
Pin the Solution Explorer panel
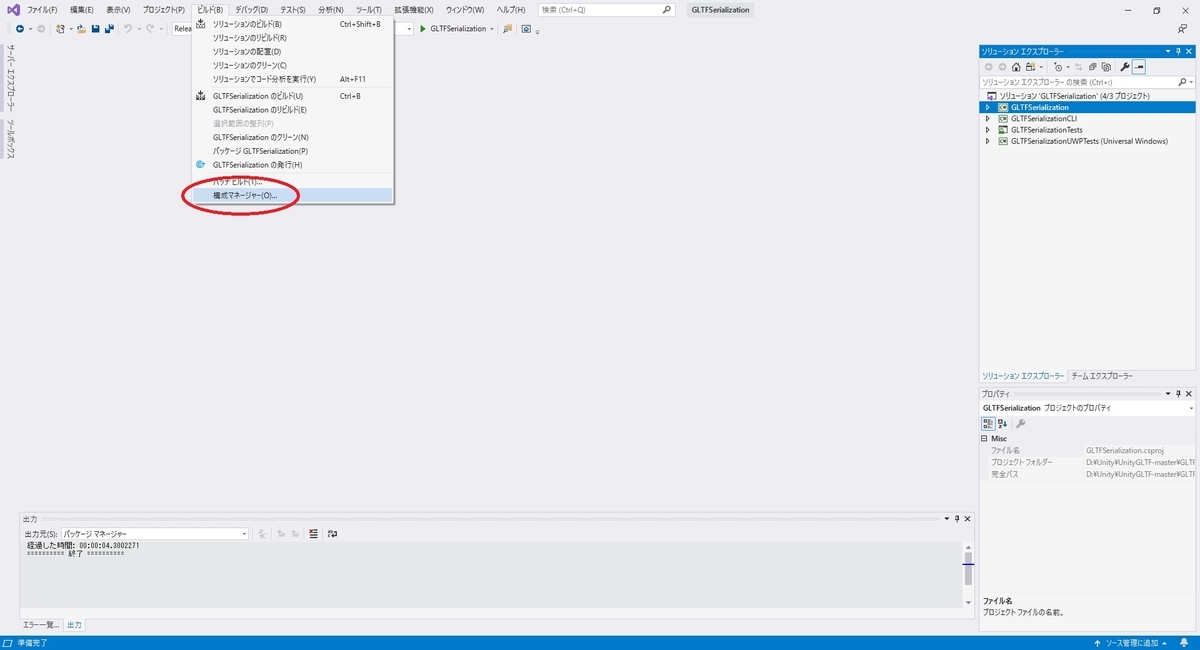tap(1178, 51)
